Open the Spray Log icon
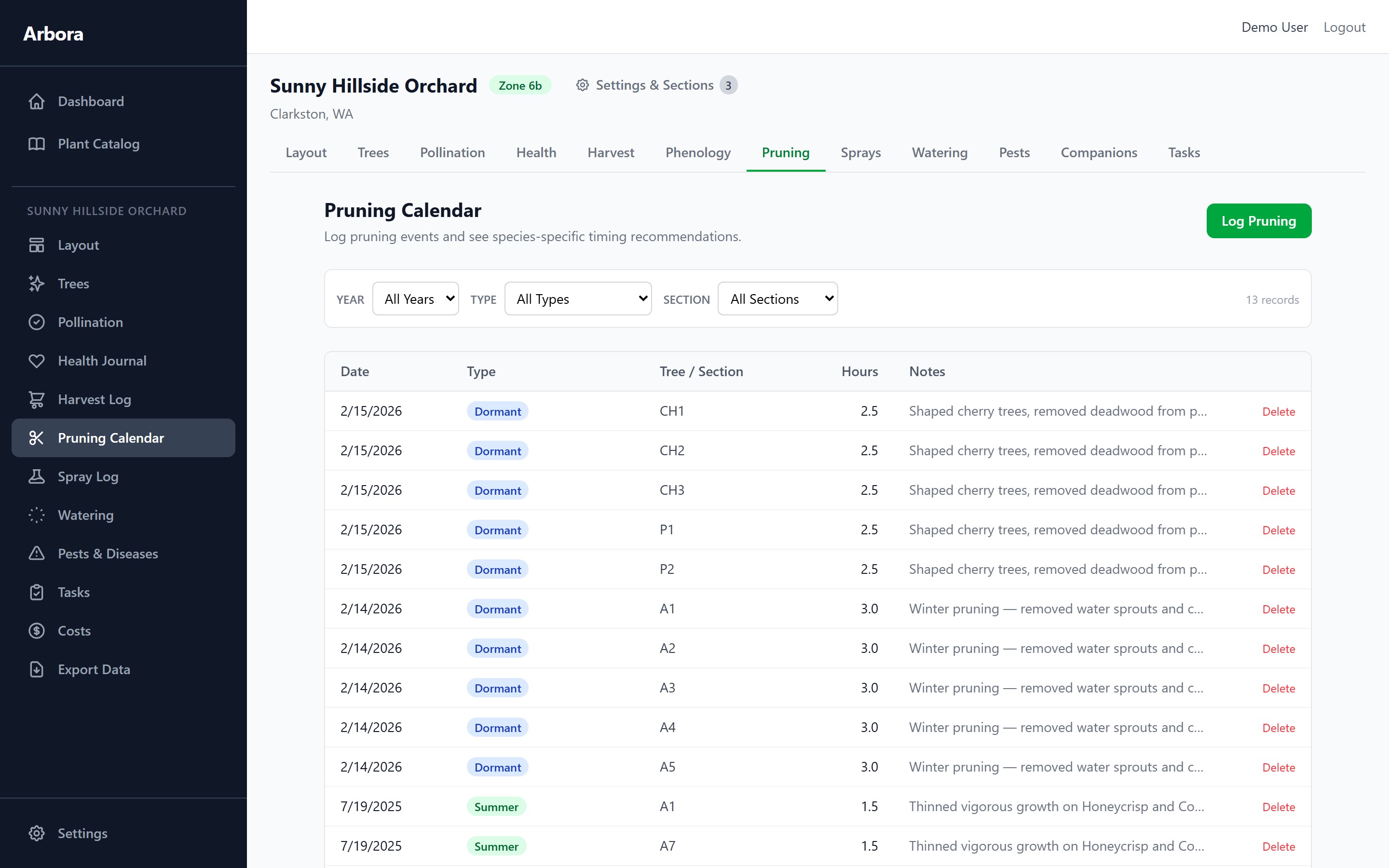Screen dimensions: 1389x868 pyautogui.click(x=37, y=476)
